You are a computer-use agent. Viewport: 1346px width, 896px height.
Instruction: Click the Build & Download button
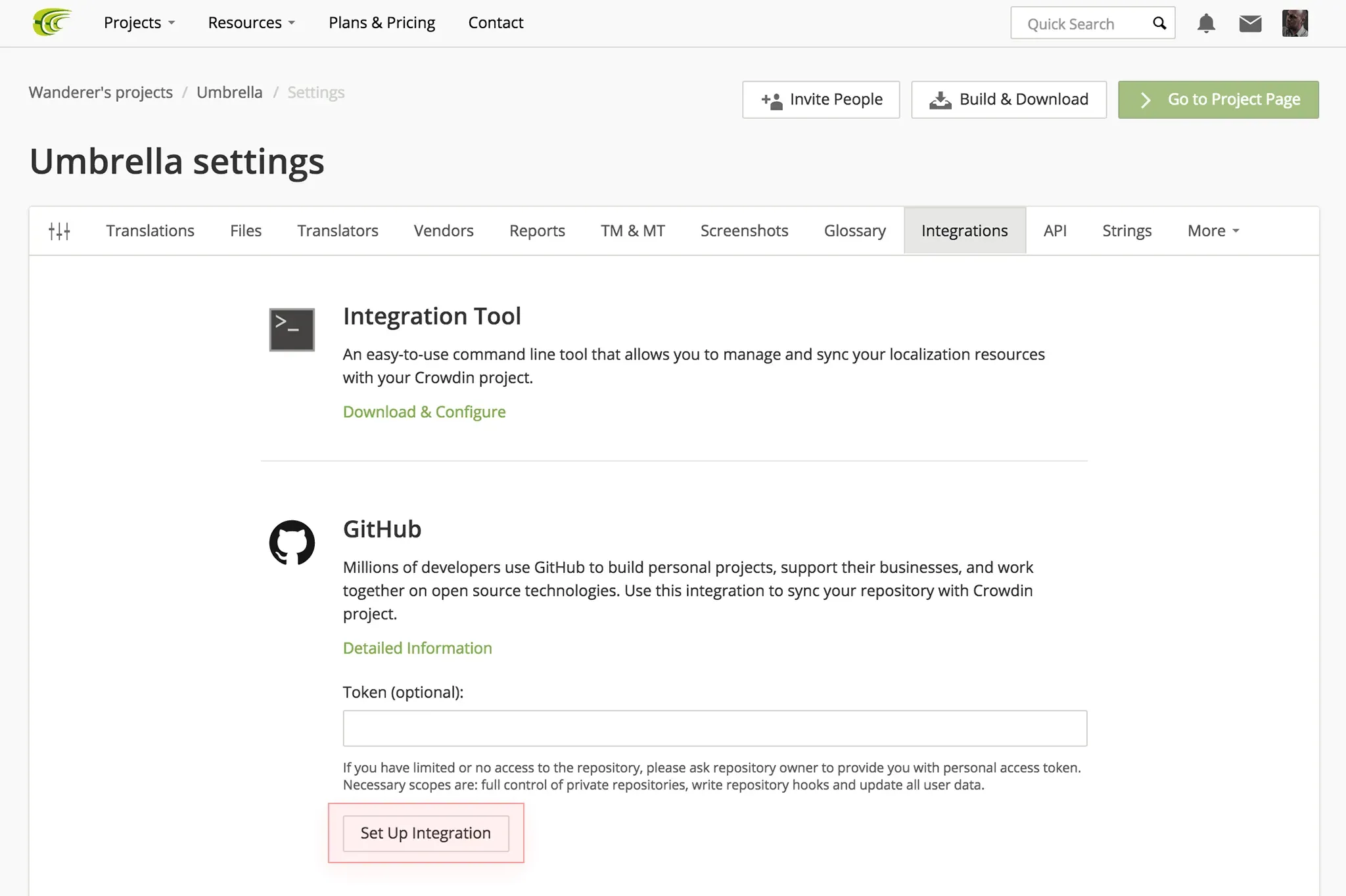point(1009,100)
